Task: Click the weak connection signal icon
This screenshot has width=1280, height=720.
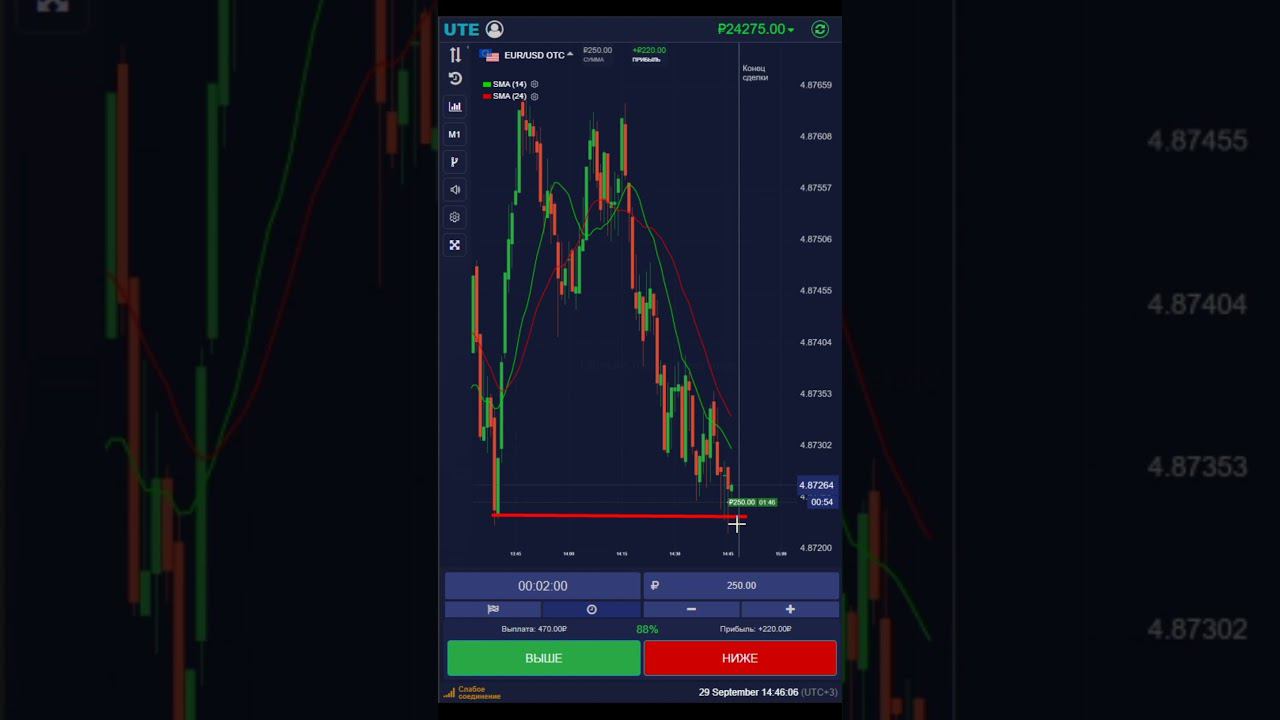Action: 449,692
